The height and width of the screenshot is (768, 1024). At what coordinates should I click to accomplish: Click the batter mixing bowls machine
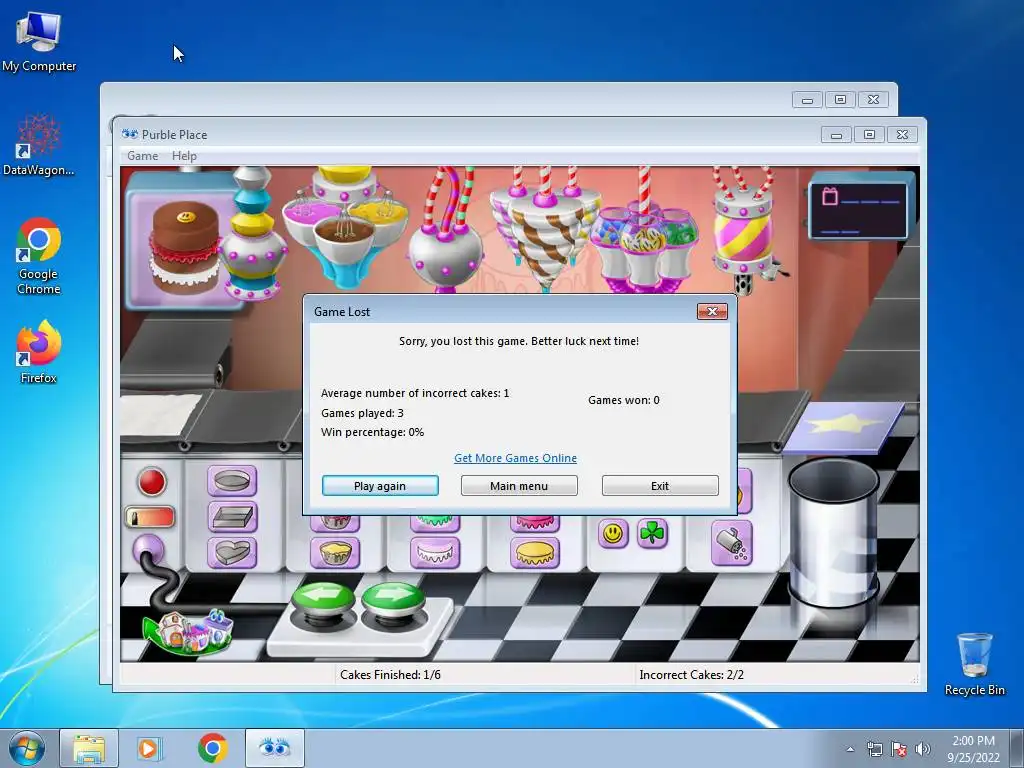[x=345, y=227]
